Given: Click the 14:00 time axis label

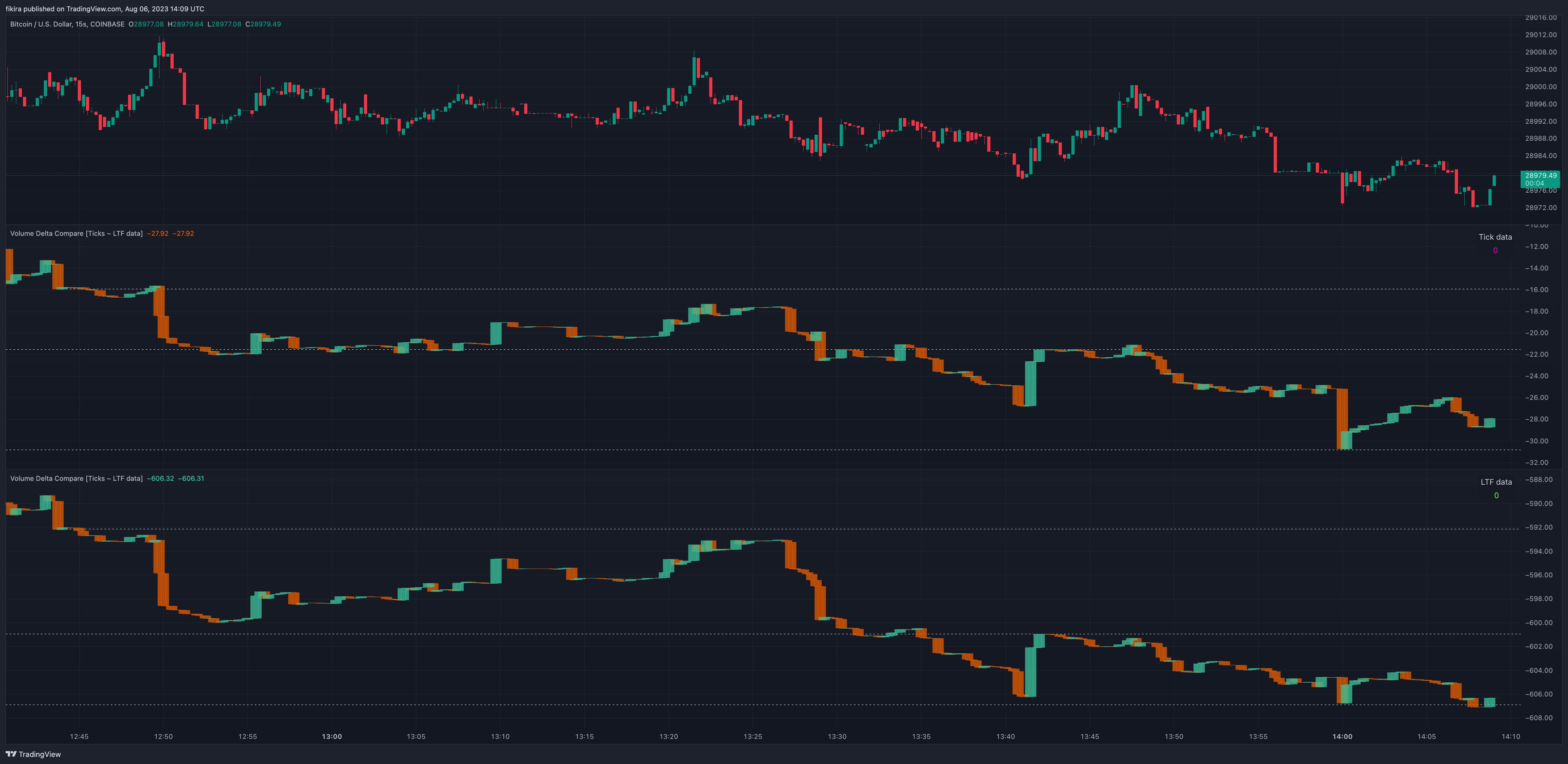Looking at the screenshot, I should (1342, 737).
